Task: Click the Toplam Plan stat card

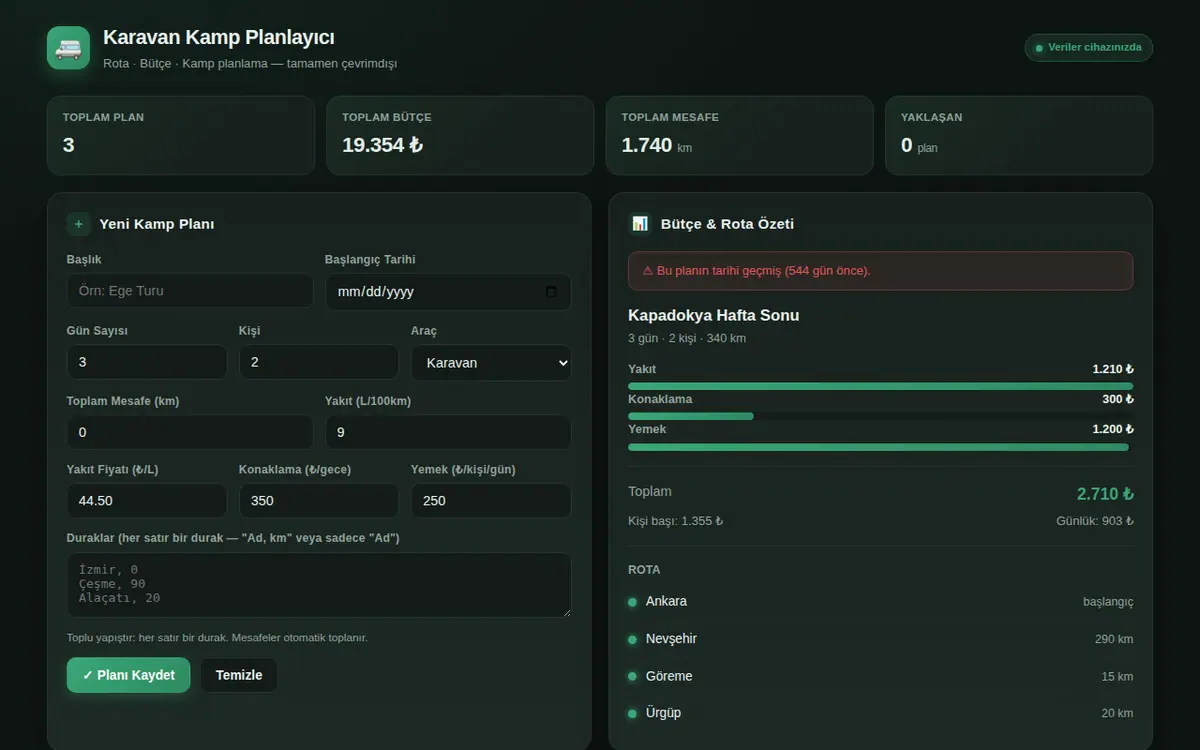Action: (x=181, y=135)
